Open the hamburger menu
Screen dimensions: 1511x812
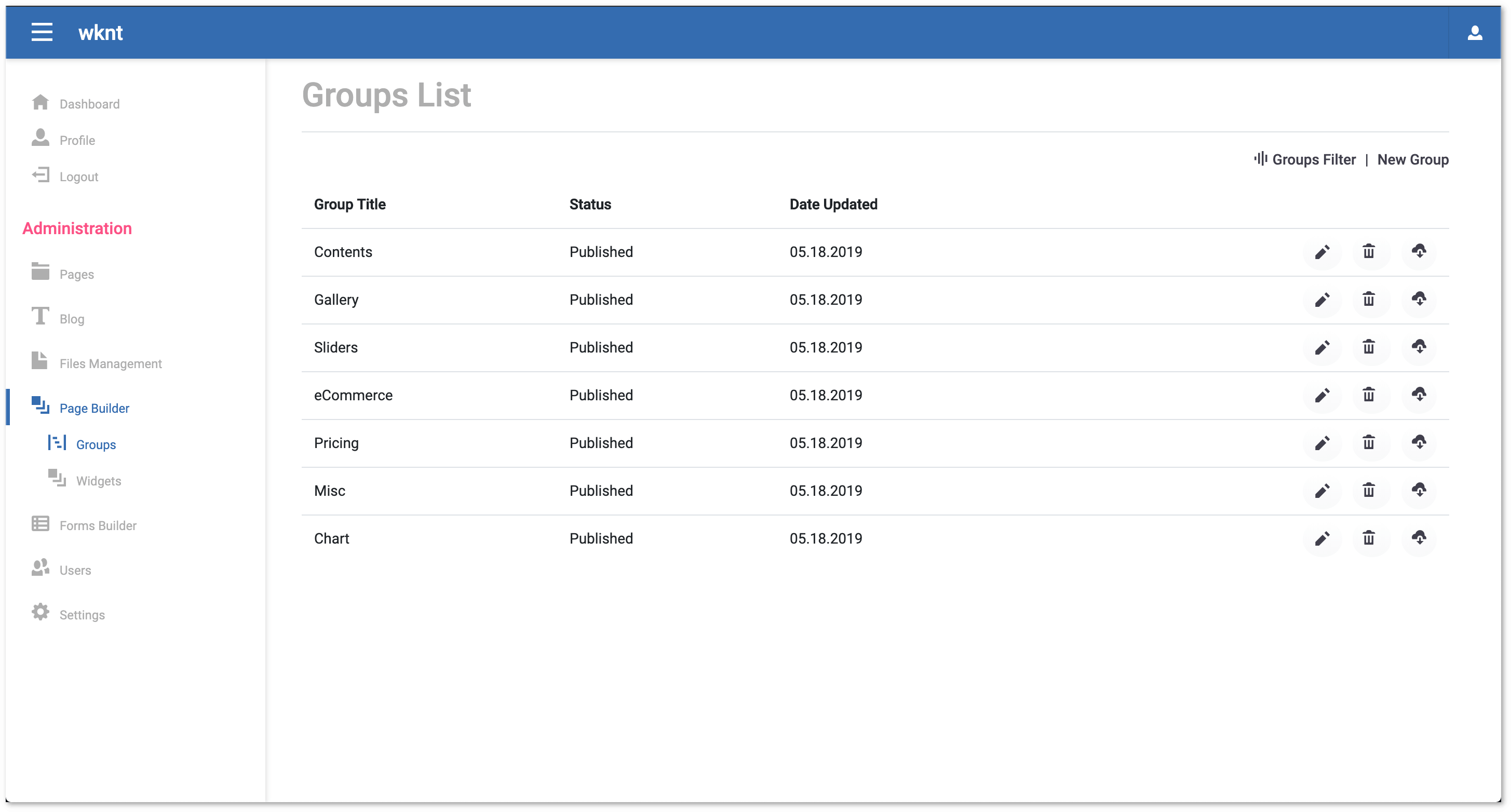coord(42,32)
